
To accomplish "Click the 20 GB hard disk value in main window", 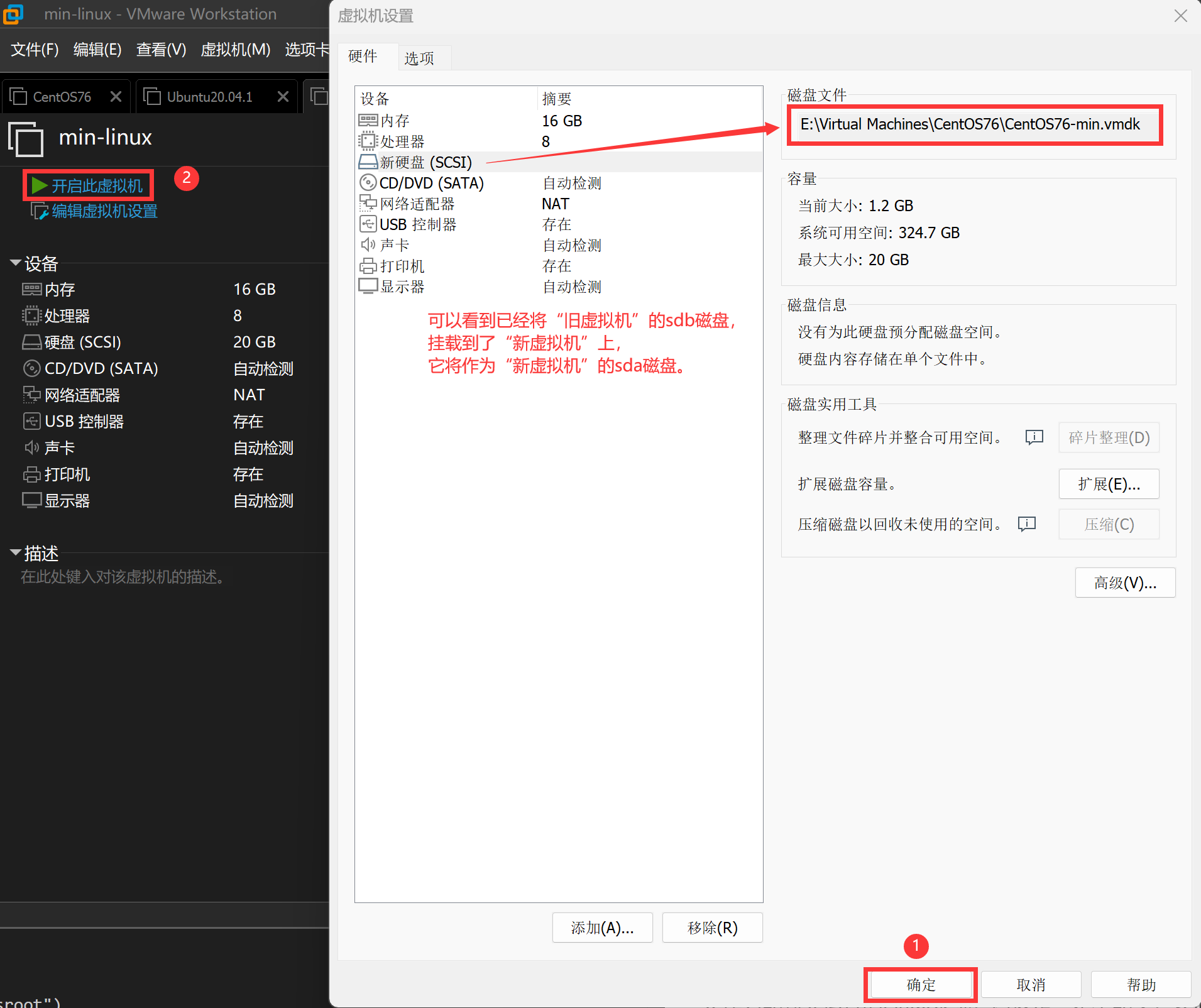I will pos(255,342).
